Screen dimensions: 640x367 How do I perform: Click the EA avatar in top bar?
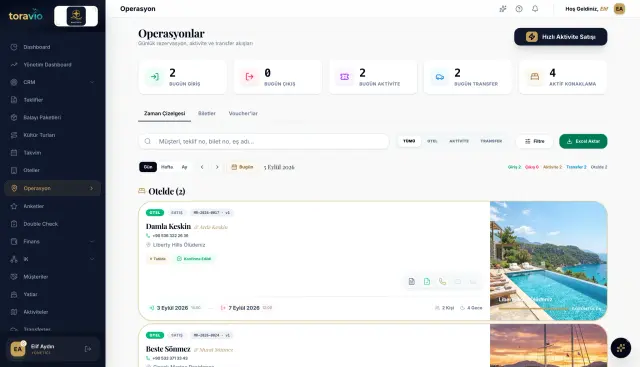(x=619, y=9)
